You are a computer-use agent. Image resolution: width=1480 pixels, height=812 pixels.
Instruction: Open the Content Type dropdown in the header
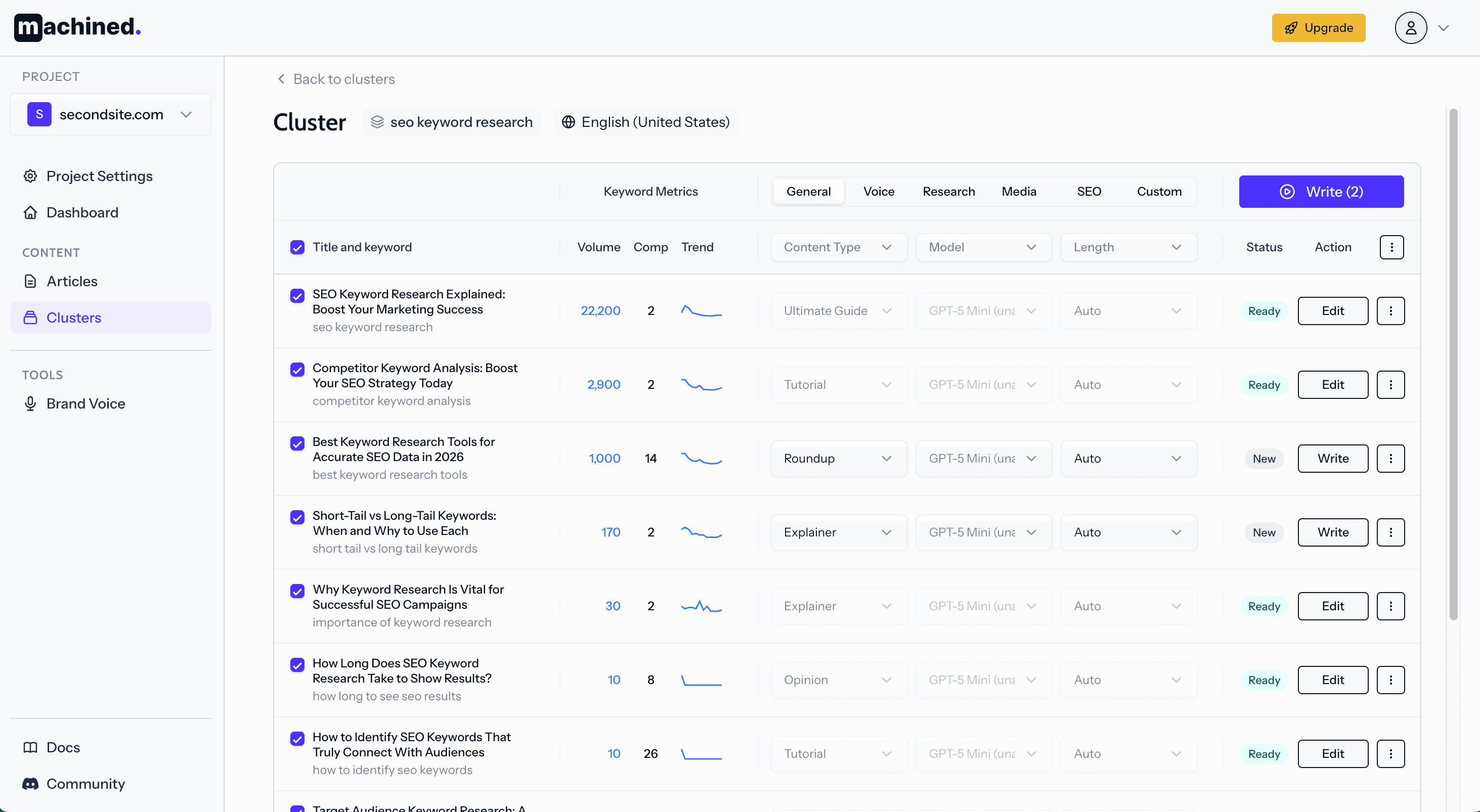click(x=838, y=247)
